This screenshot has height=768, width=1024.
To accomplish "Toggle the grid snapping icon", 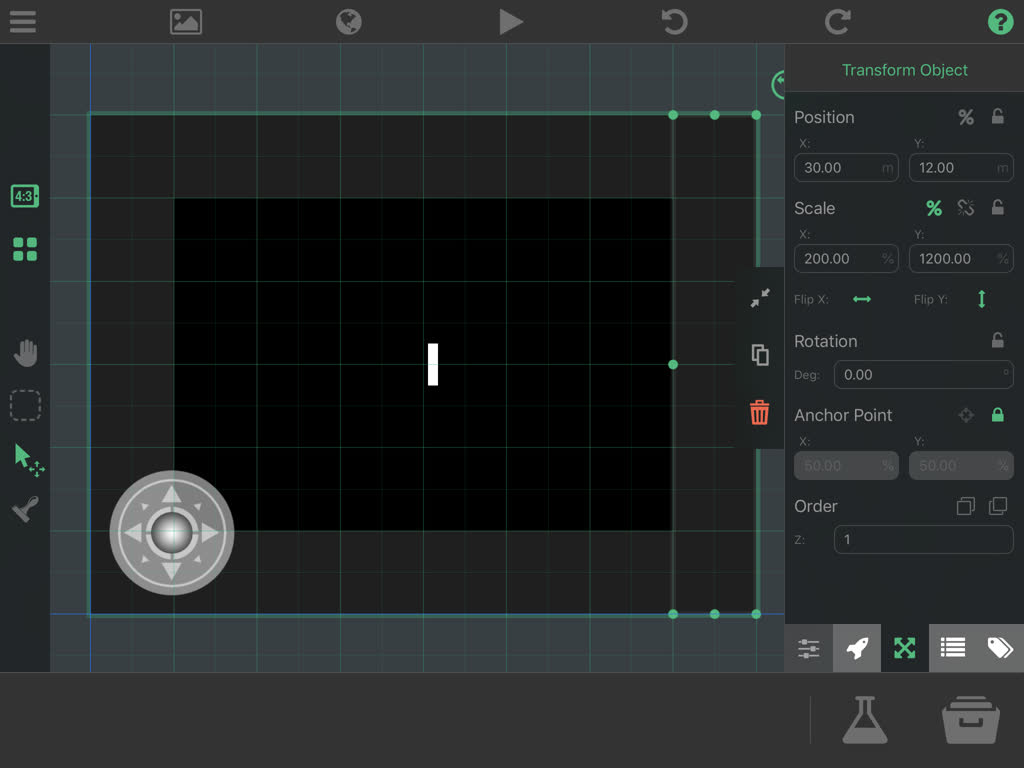I will click(25, 249).
